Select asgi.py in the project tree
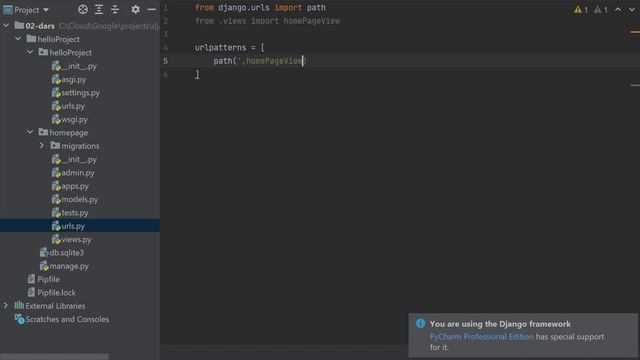The width and height of the screenshot is (640, 360). [x=69, y=79]
